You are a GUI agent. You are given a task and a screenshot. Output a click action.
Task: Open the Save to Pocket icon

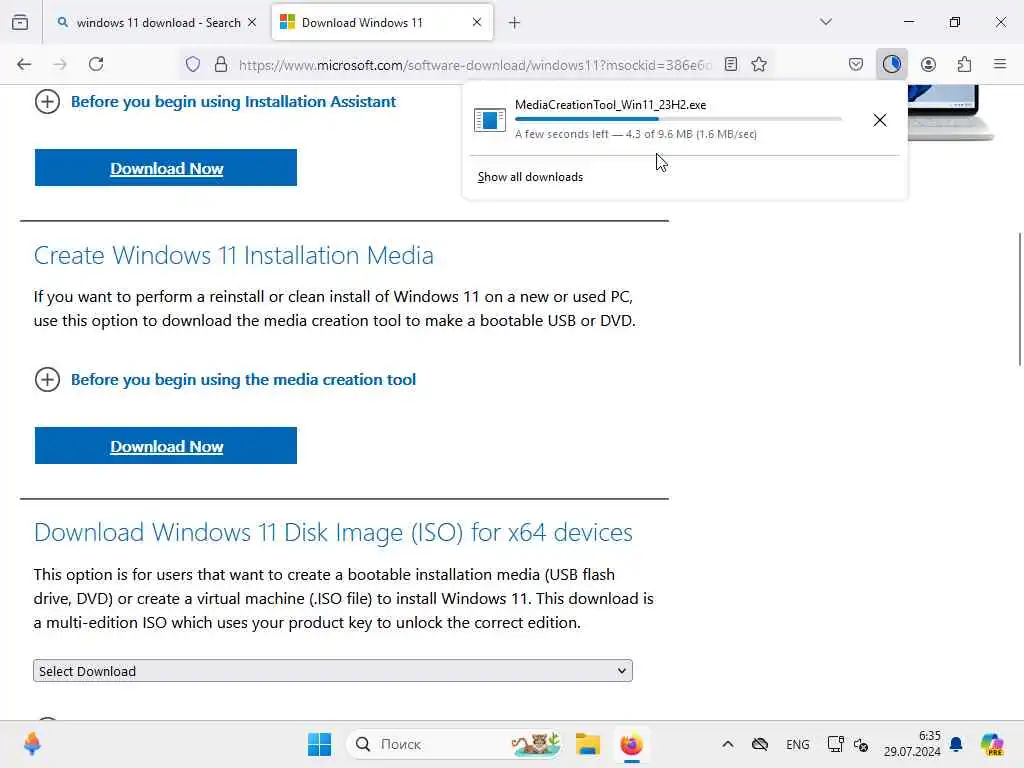coord(856,64)
